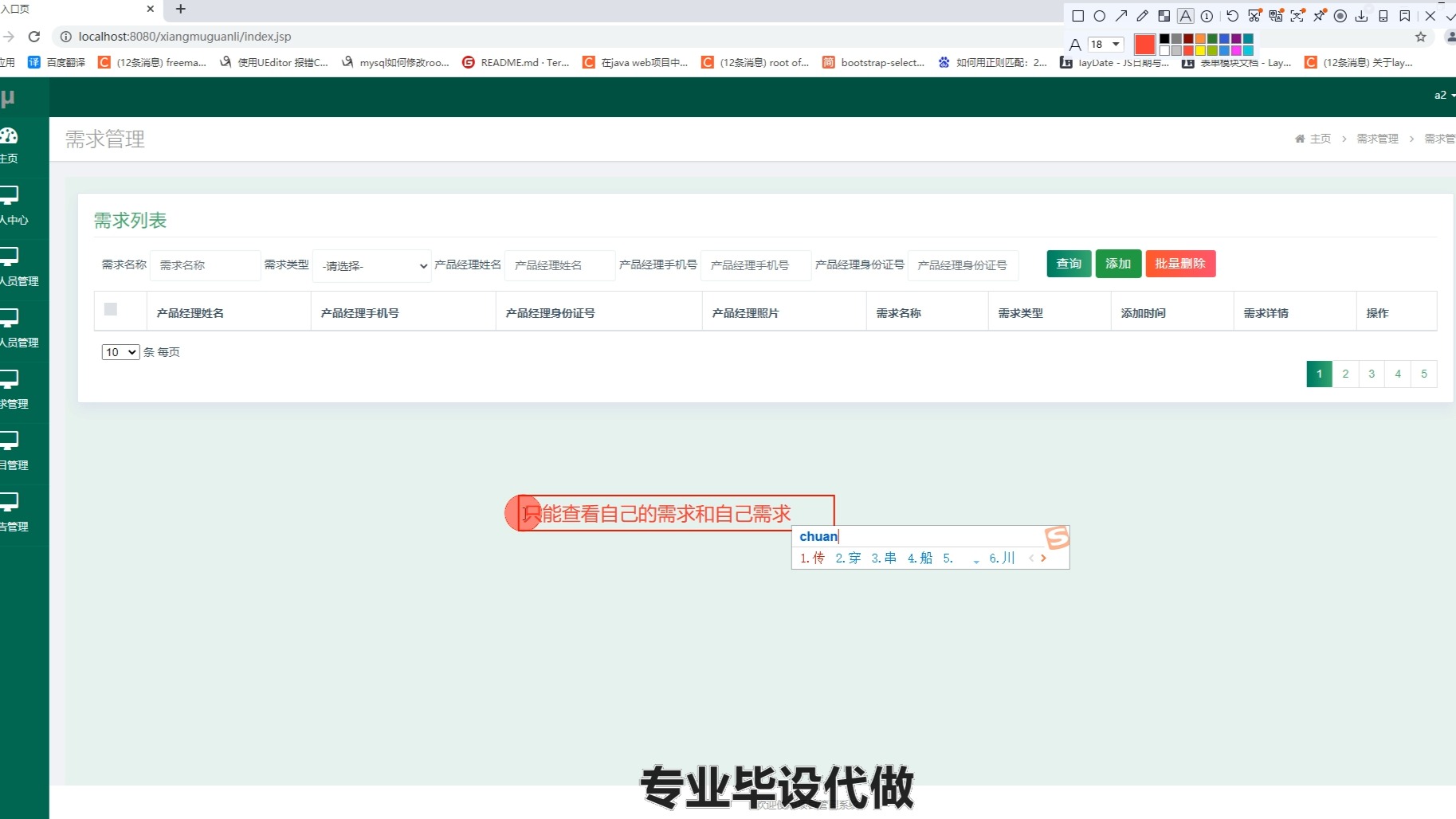The image size is (1456, 819).
Task: Open the 百度翻译 bookmark
Action: point(57,62)
